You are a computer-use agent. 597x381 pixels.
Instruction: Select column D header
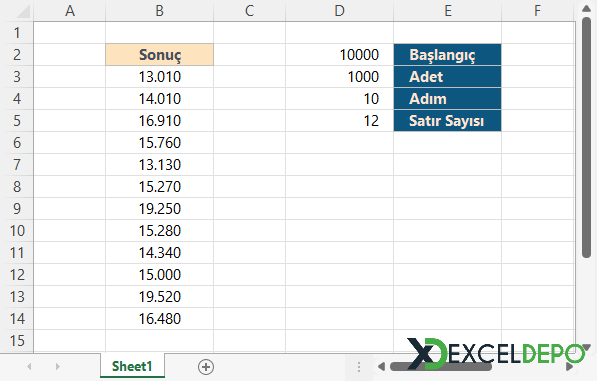pyautogui.click(x=340, y=11)
